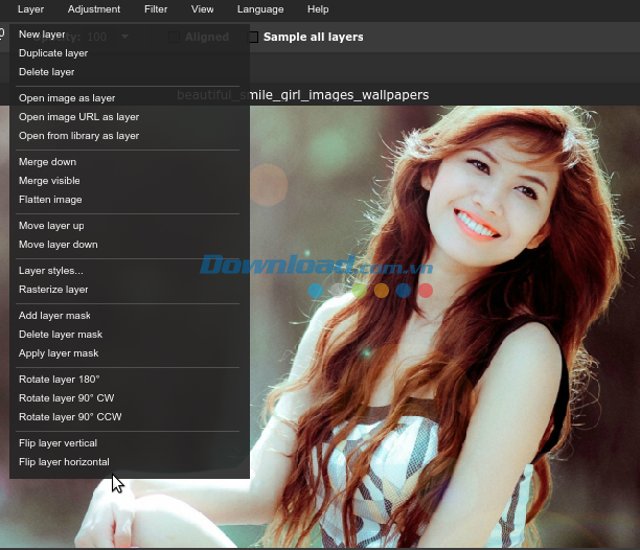Select Open from library as layer

pyautogui.click(x=129, y=136)
